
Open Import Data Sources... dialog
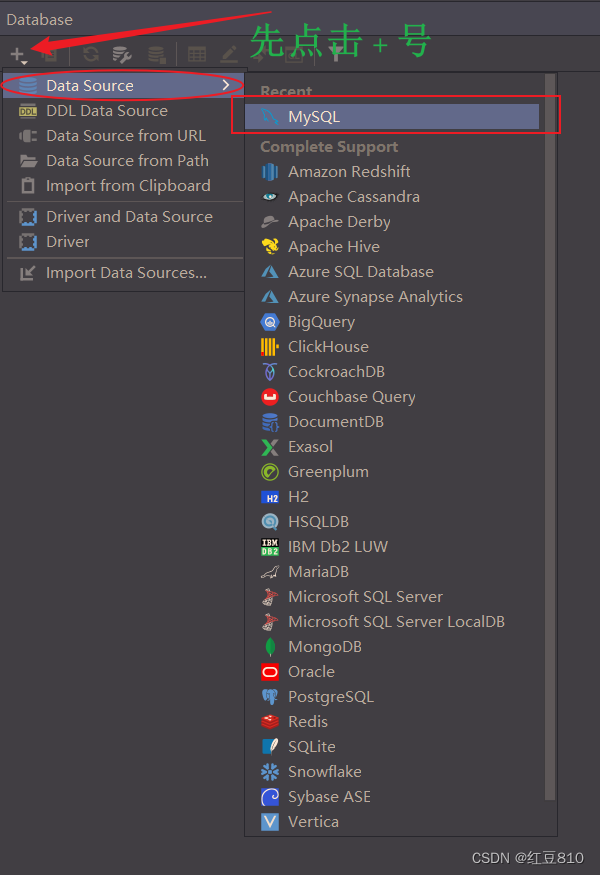(x=123, y=273)
